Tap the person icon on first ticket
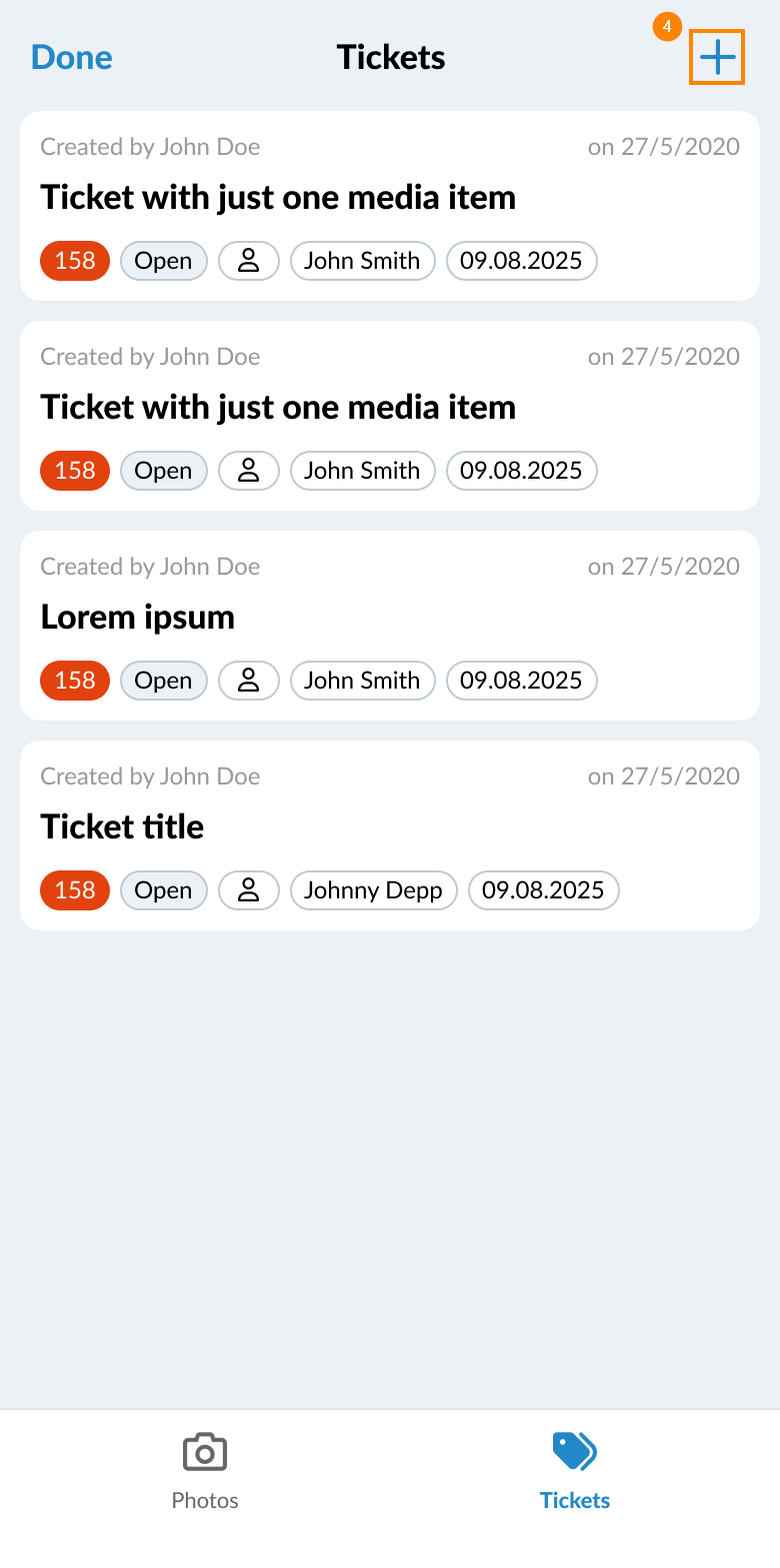 [249, 261]
